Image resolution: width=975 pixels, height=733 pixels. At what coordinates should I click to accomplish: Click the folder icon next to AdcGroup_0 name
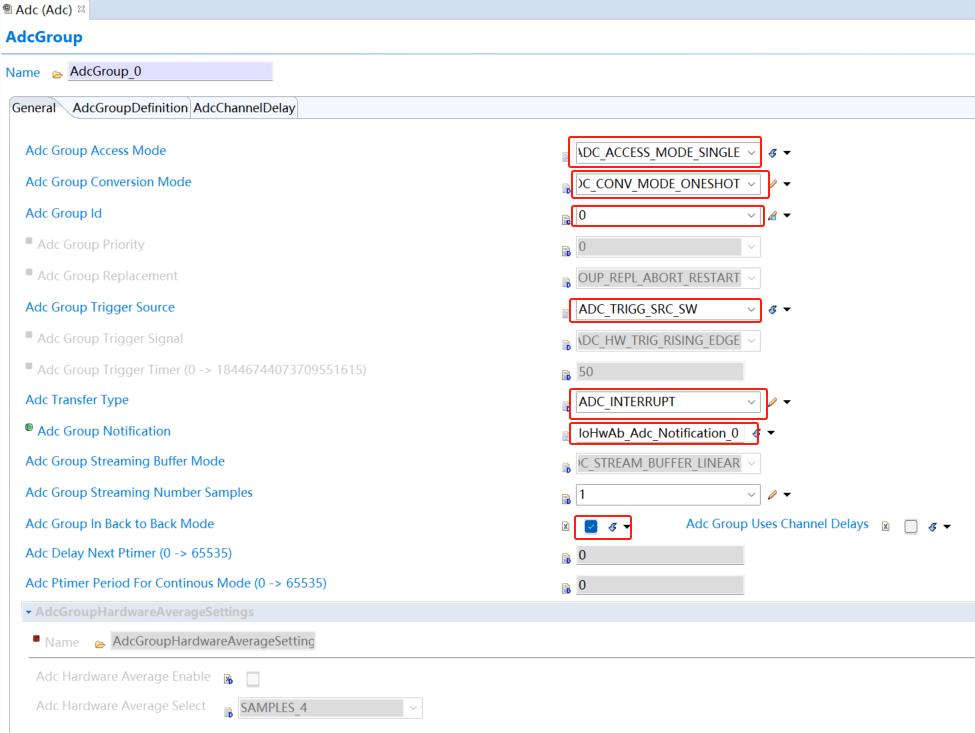tap(57, 74)
